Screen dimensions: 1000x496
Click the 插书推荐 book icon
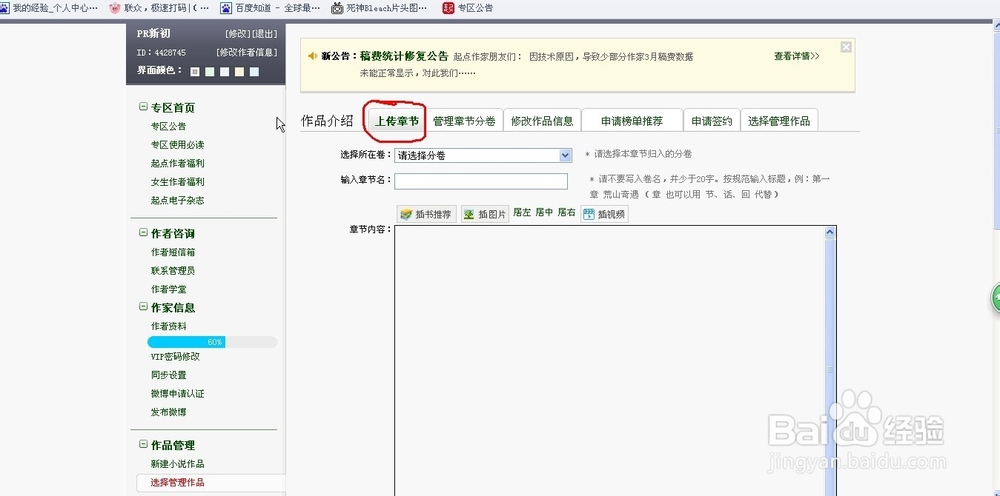tap(406, 215)
